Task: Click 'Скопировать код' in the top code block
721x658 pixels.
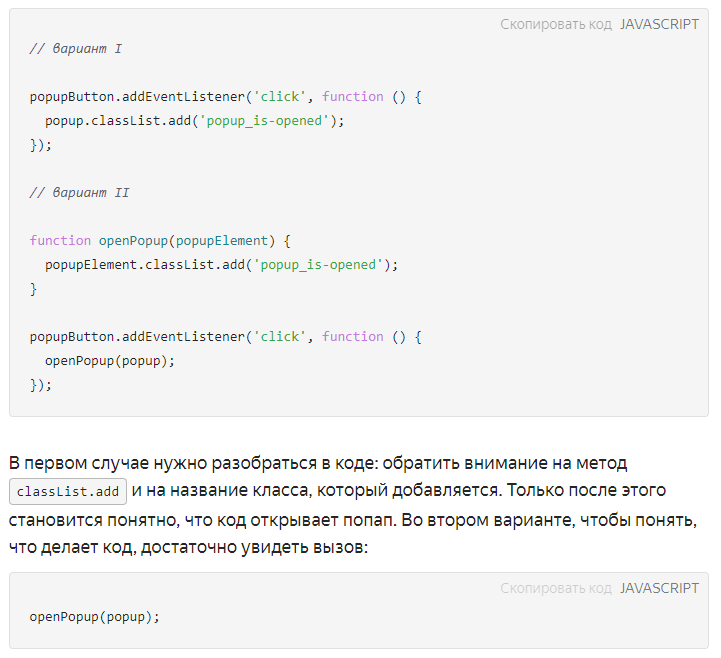Action: click(x=555, y=24)
